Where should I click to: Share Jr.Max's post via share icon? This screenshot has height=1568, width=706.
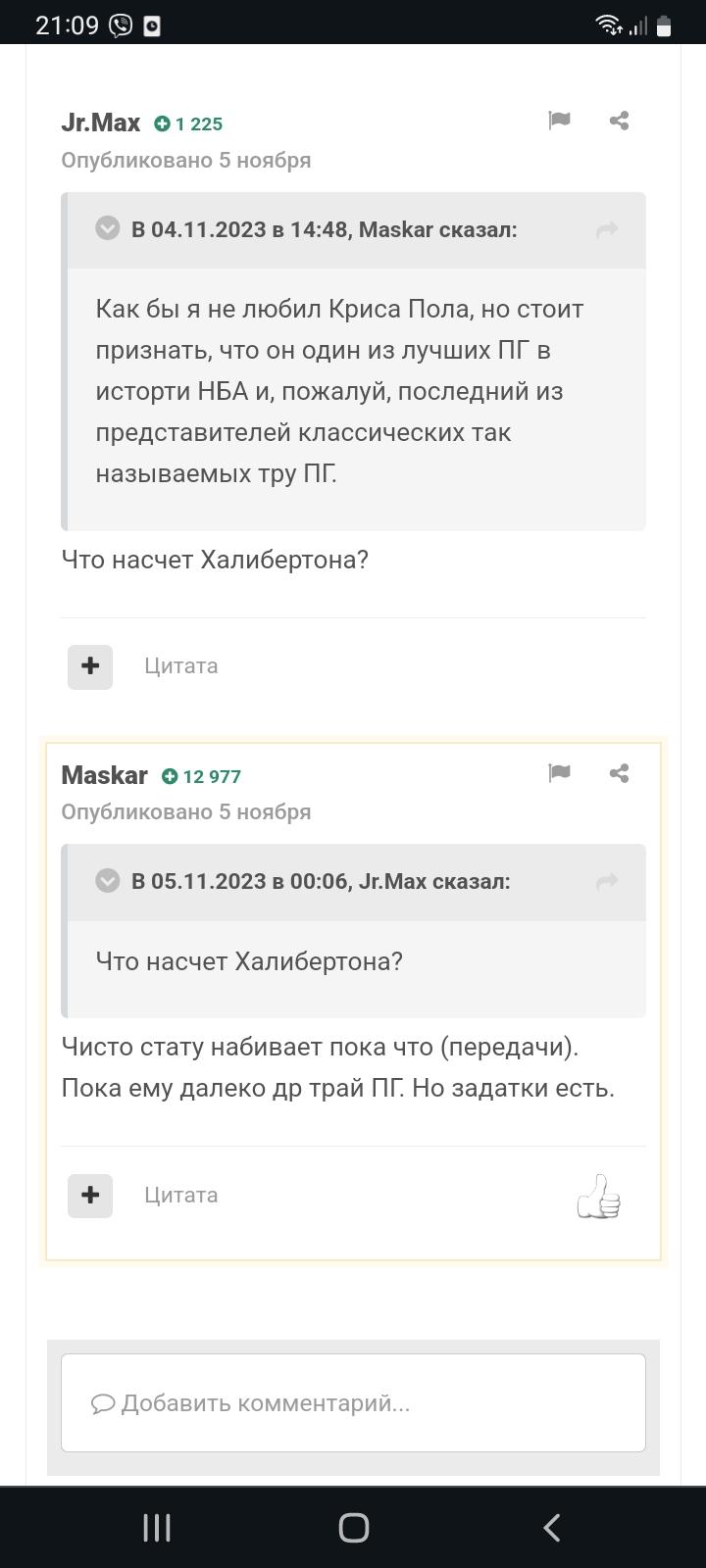point(619,121)
